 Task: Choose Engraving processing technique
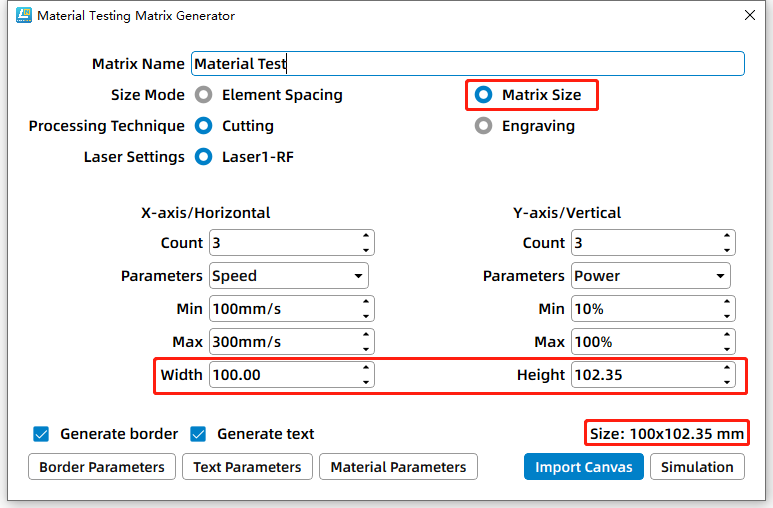[484, 126]
